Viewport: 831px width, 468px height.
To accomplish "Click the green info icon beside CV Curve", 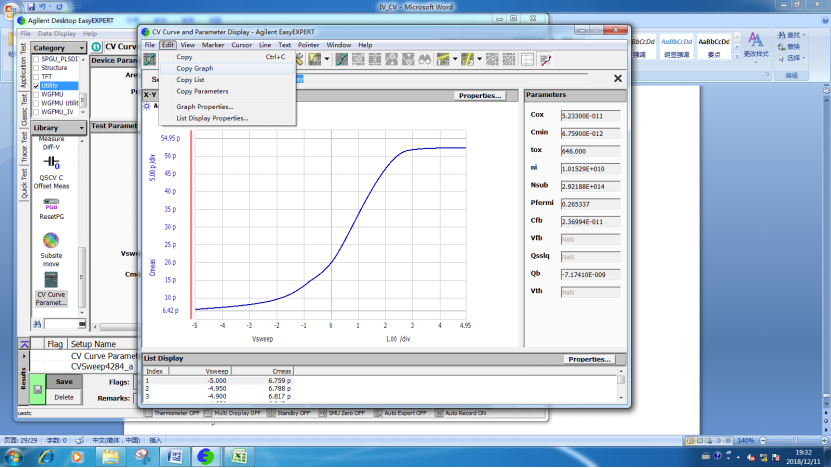I will 96,47.
